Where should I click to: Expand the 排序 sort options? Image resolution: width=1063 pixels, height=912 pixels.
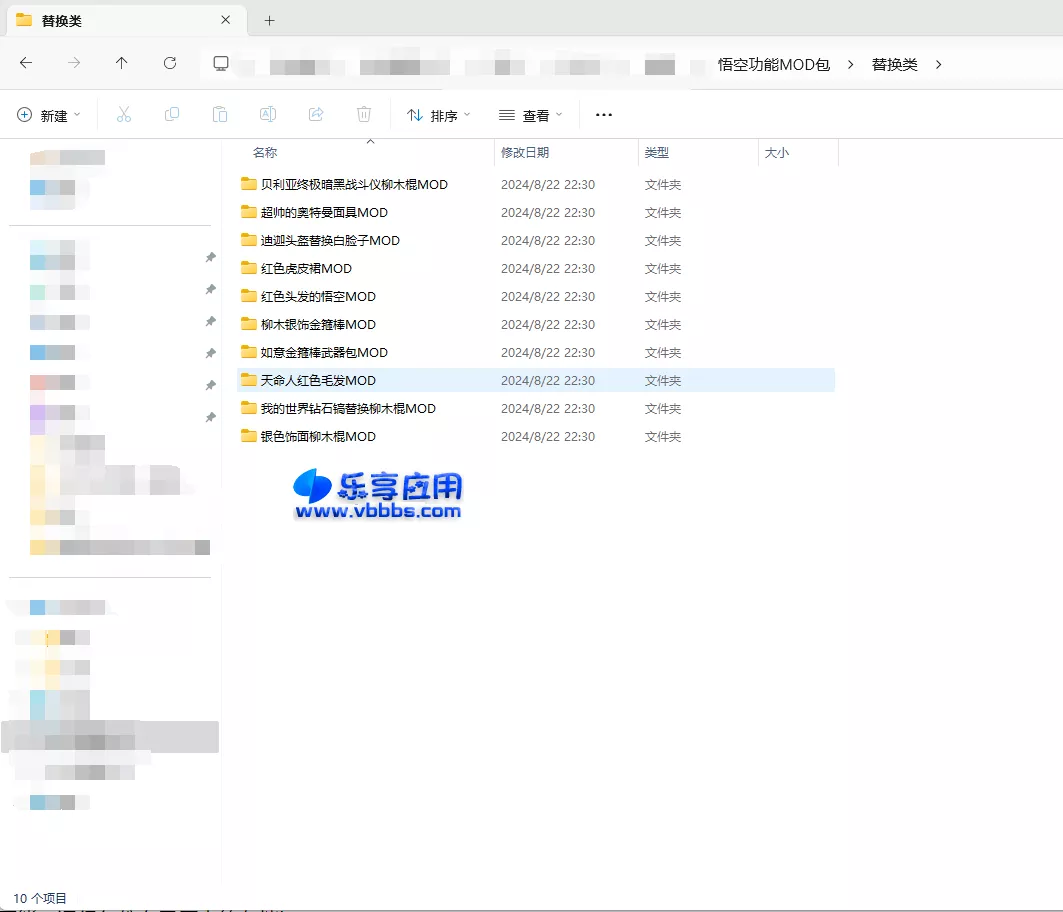[438, 115]
